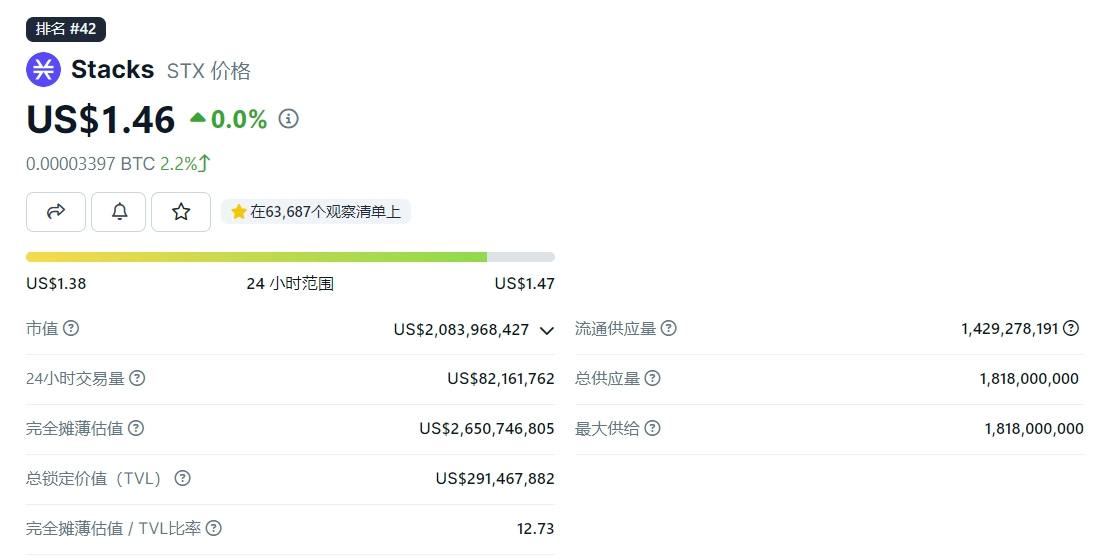Click the BTC price arrow 2.2%
This screenshot has height=557, width=1117.
click(x=186, y=163)
